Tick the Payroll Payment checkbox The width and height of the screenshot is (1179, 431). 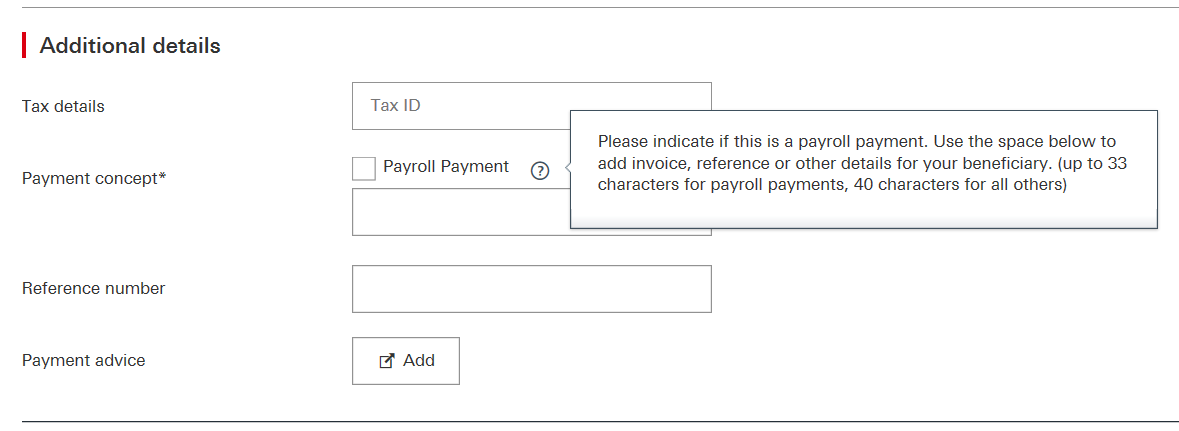pyautogui.click(x=364, y=168)
